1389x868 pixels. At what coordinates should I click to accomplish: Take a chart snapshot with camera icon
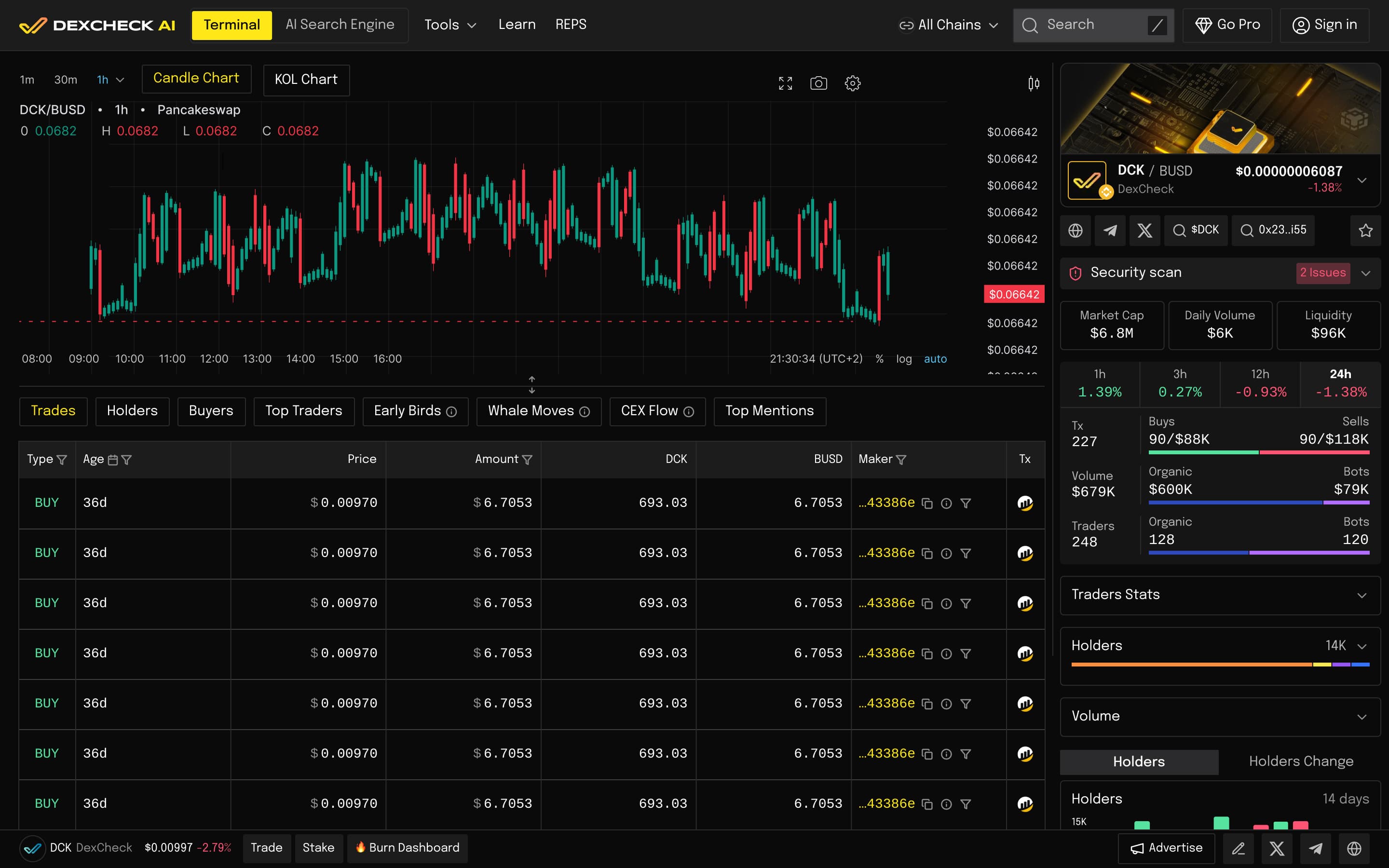coord(818,83)
